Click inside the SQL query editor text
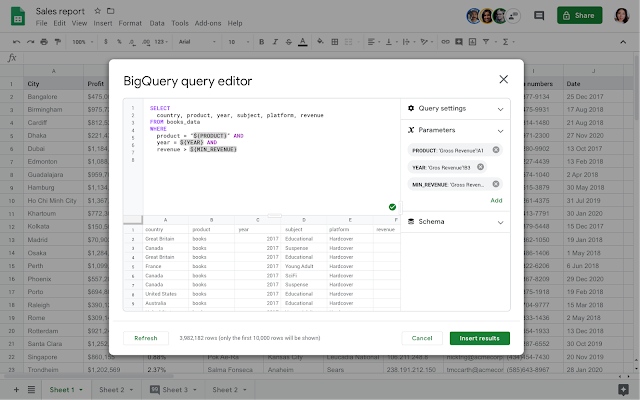The width and height of the screenshot is (640, 400). [x=260, y=150]
